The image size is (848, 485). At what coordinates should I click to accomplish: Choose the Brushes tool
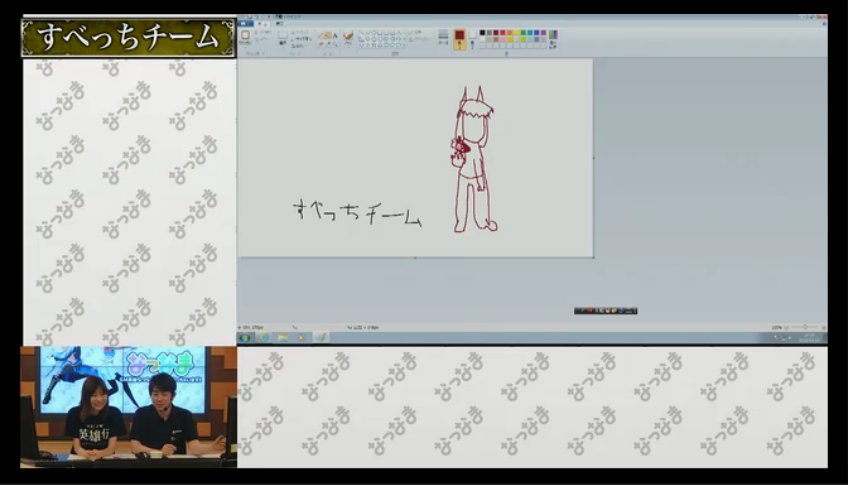(348, 37)
